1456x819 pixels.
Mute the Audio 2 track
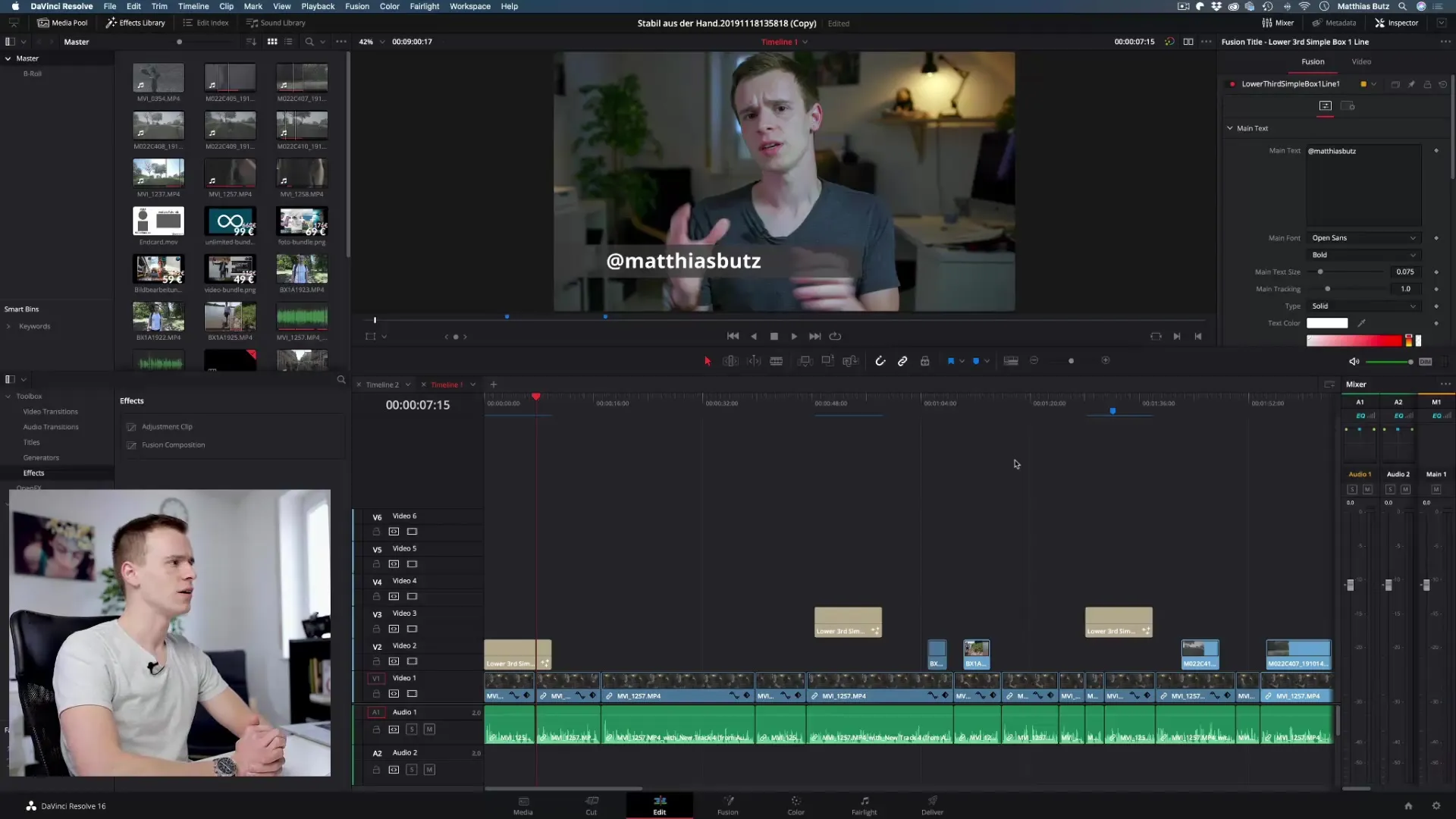(x=429, y=770)
